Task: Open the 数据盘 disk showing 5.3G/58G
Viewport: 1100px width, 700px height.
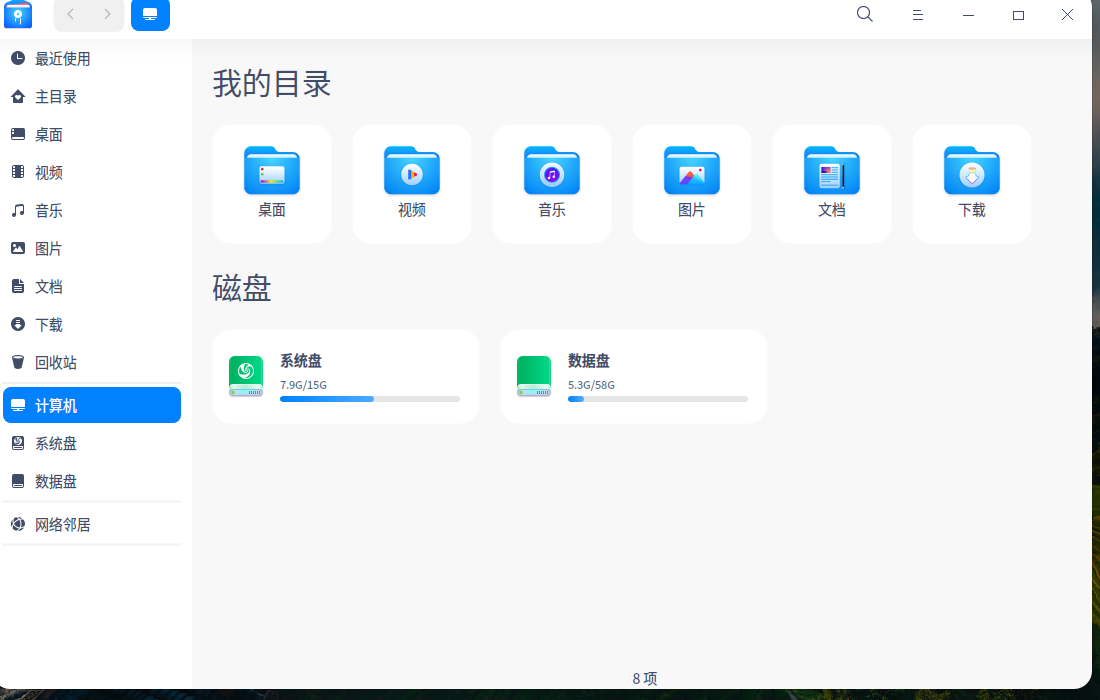Action: (633, 375)
